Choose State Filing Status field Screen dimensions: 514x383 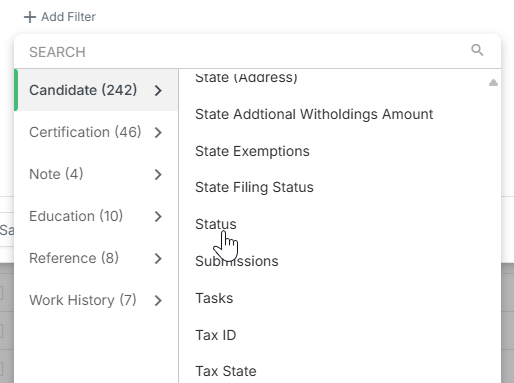[254, 187]
